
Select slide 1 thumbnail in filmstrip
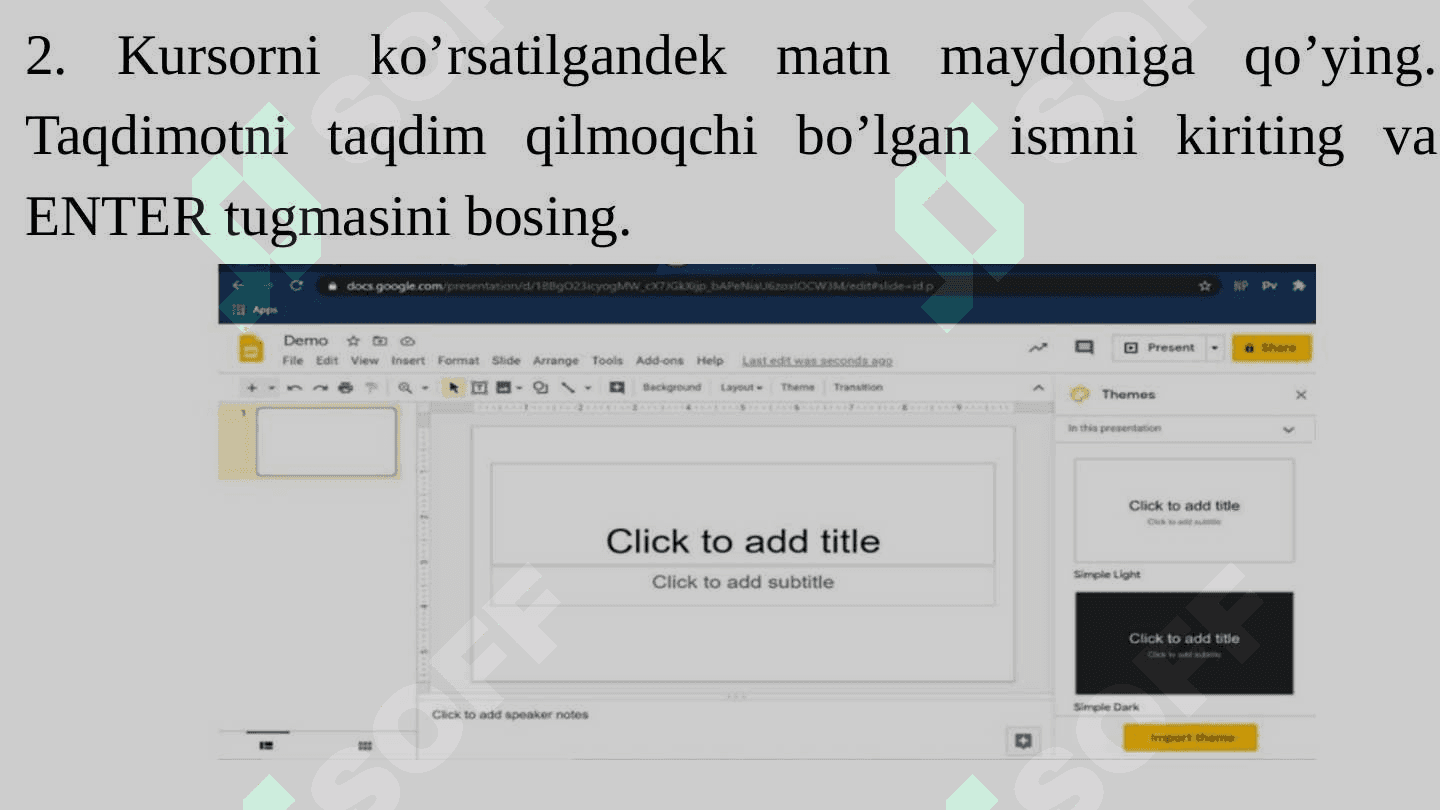326,441
